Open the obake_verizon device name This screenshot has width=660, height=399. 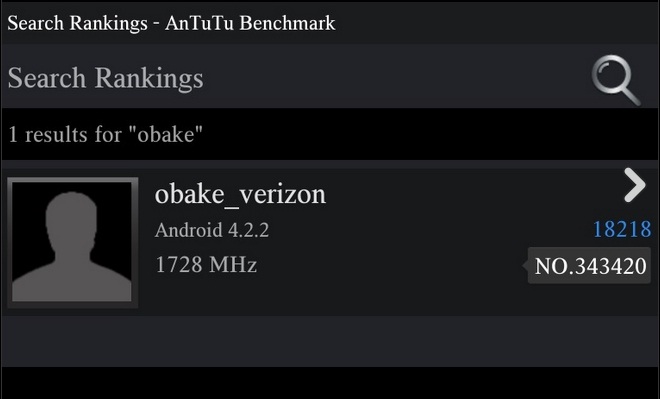tap(240, 194)
